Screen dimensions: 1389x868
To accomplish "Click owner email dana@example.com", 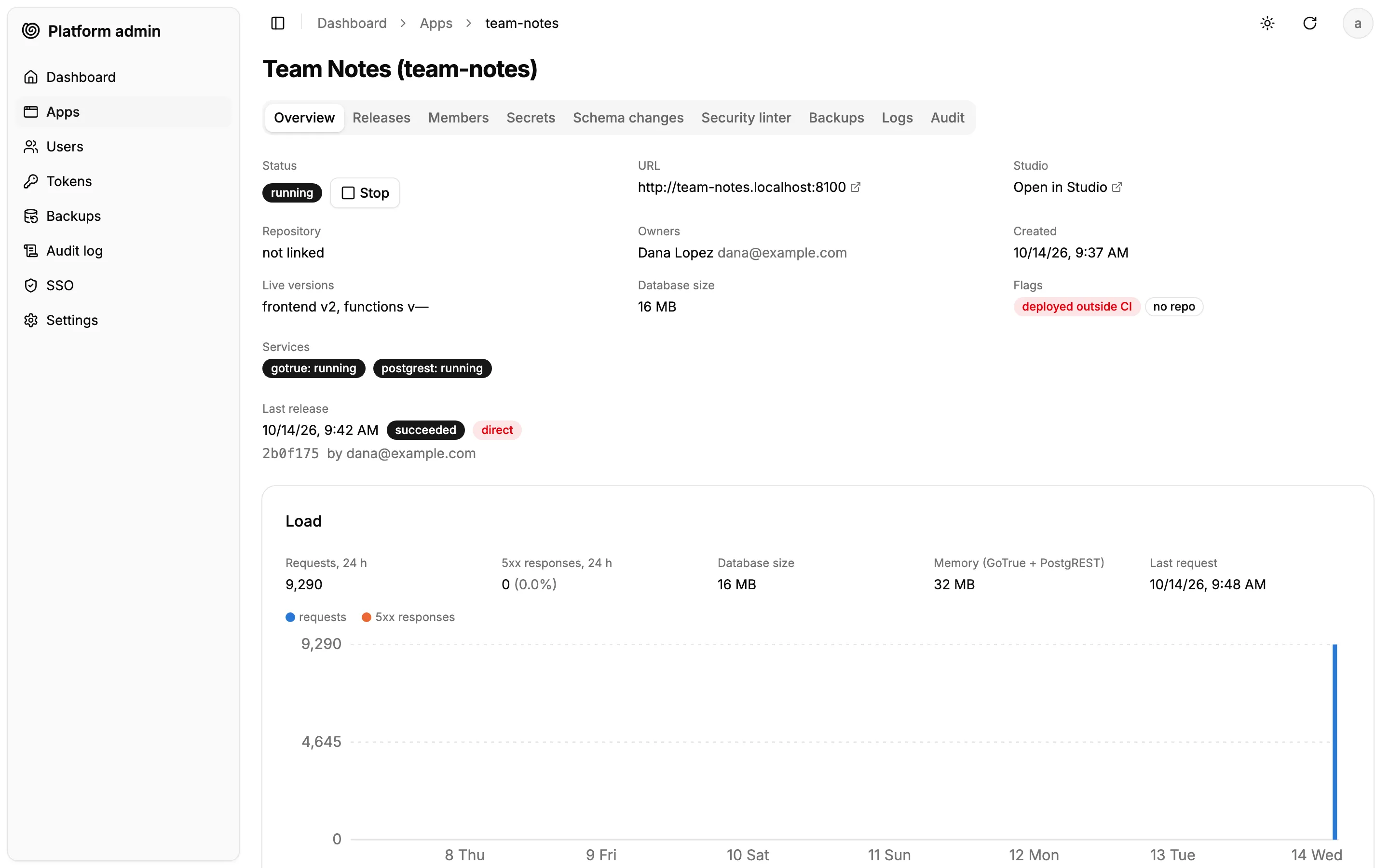I will [782, 253].
